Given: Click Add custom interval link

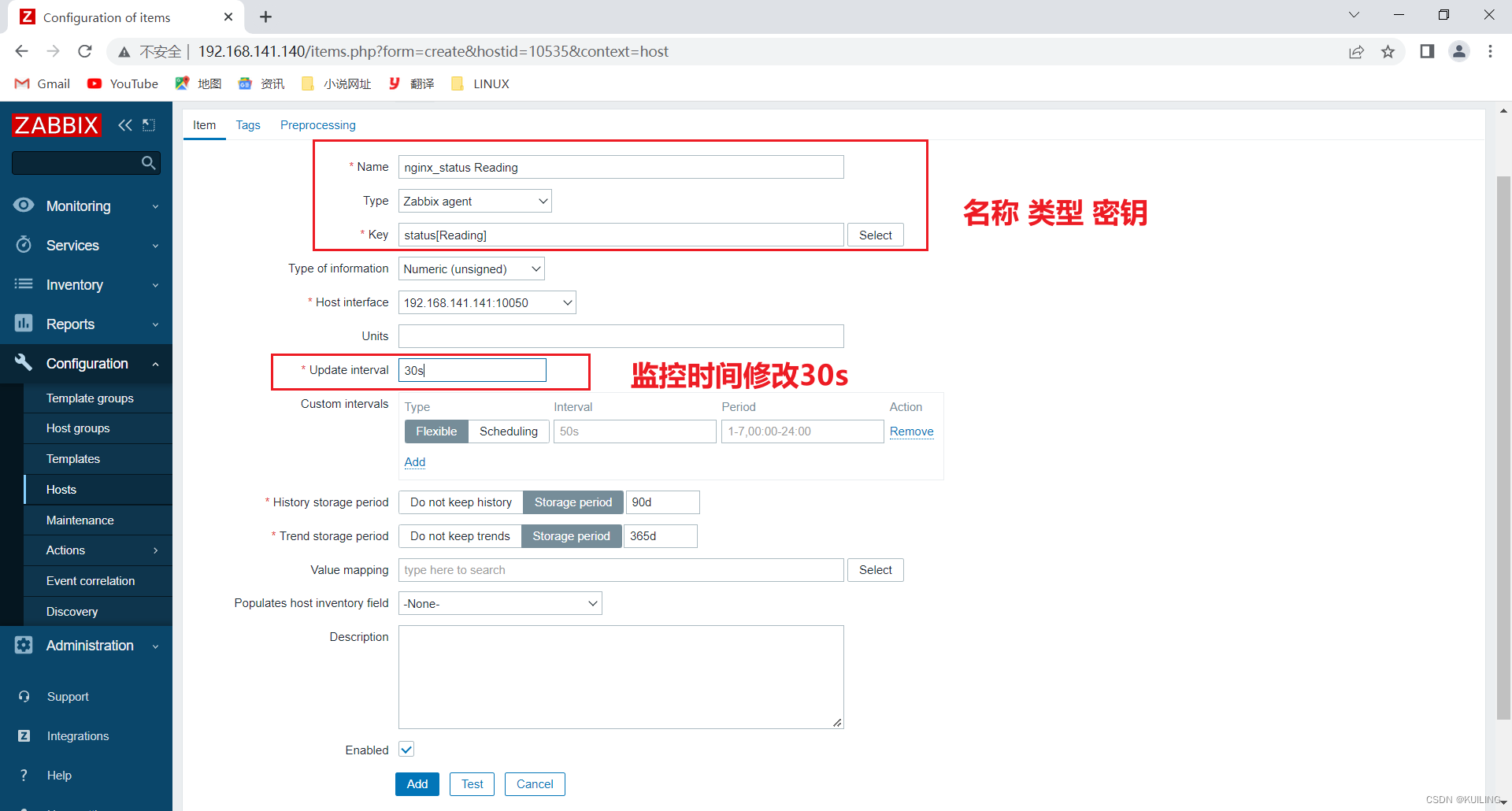Looking at the screenshot, I should [415, 462].
